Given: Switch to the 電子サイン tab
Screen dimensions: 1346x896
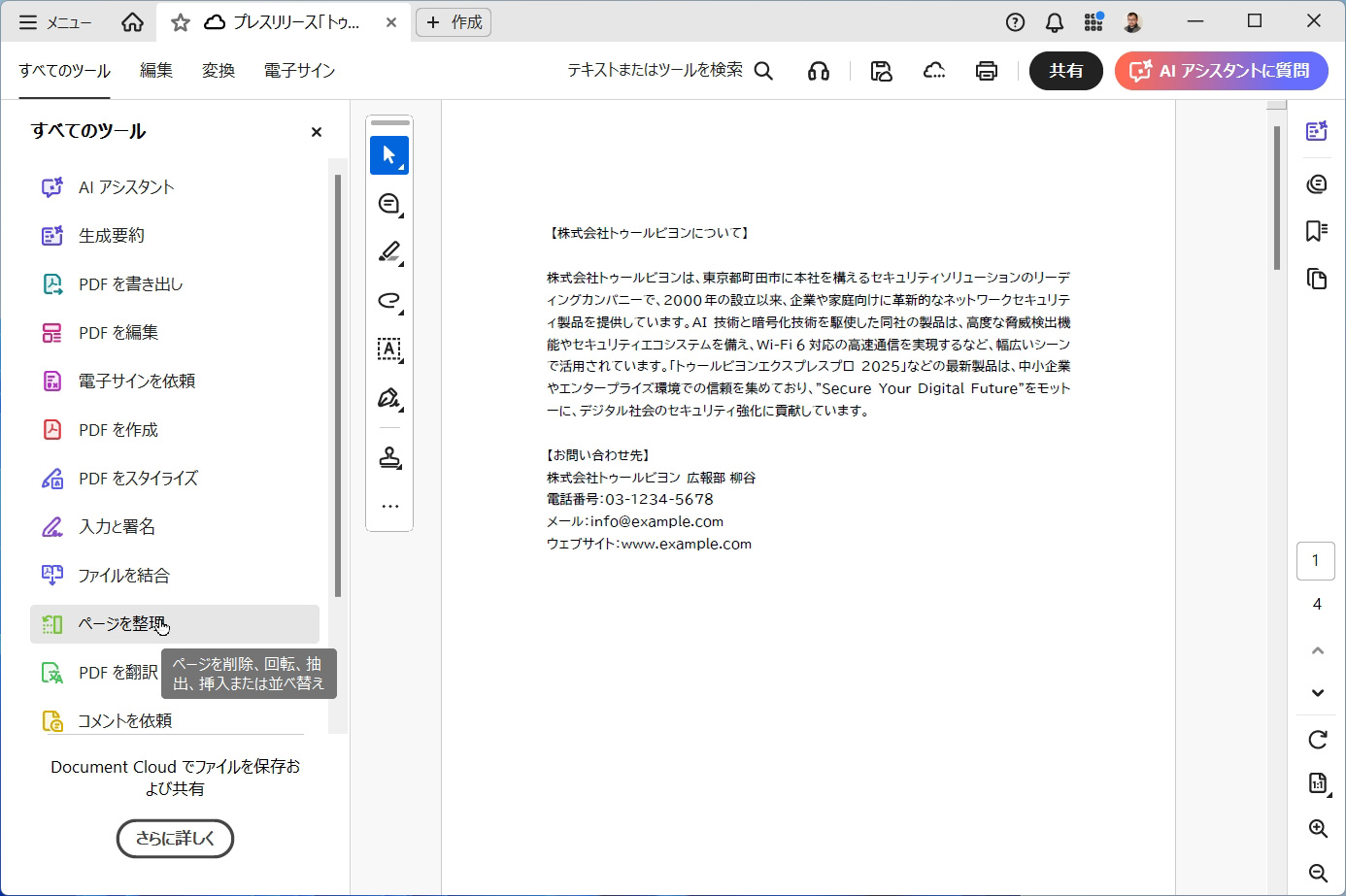Looking at the screenshot, I should [299, 71].
